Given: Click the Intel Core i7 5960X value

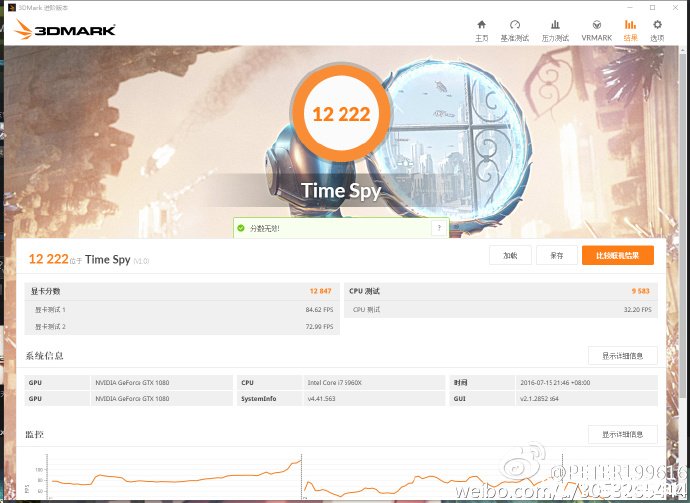Looking at the screenshot, I should 334,382.
